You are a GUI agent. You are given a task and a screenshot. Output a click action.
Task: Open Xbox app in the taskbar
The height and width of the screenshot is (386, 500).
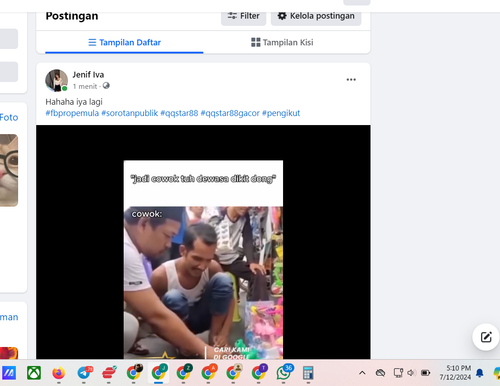[34, 373]
